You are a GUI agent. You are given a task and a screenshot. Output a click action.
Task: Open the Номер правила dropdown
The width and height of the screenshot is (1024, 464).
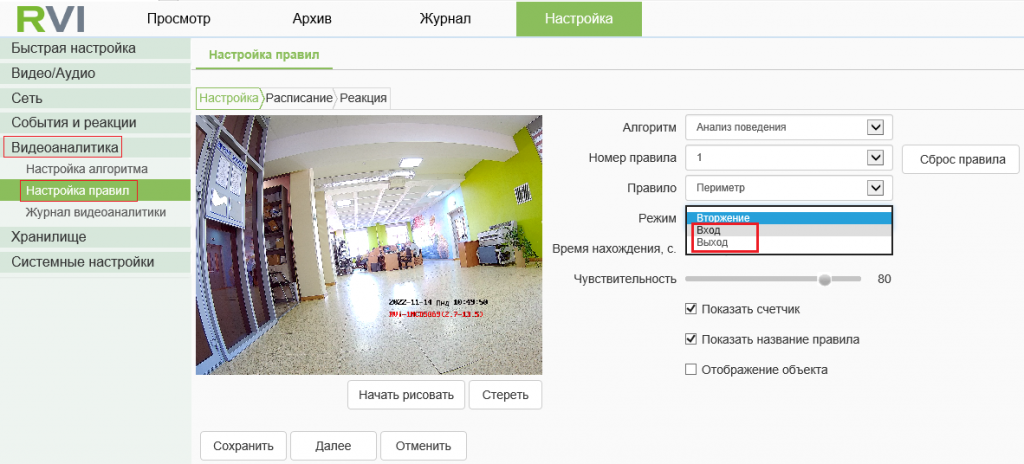[x=875, y=158]
